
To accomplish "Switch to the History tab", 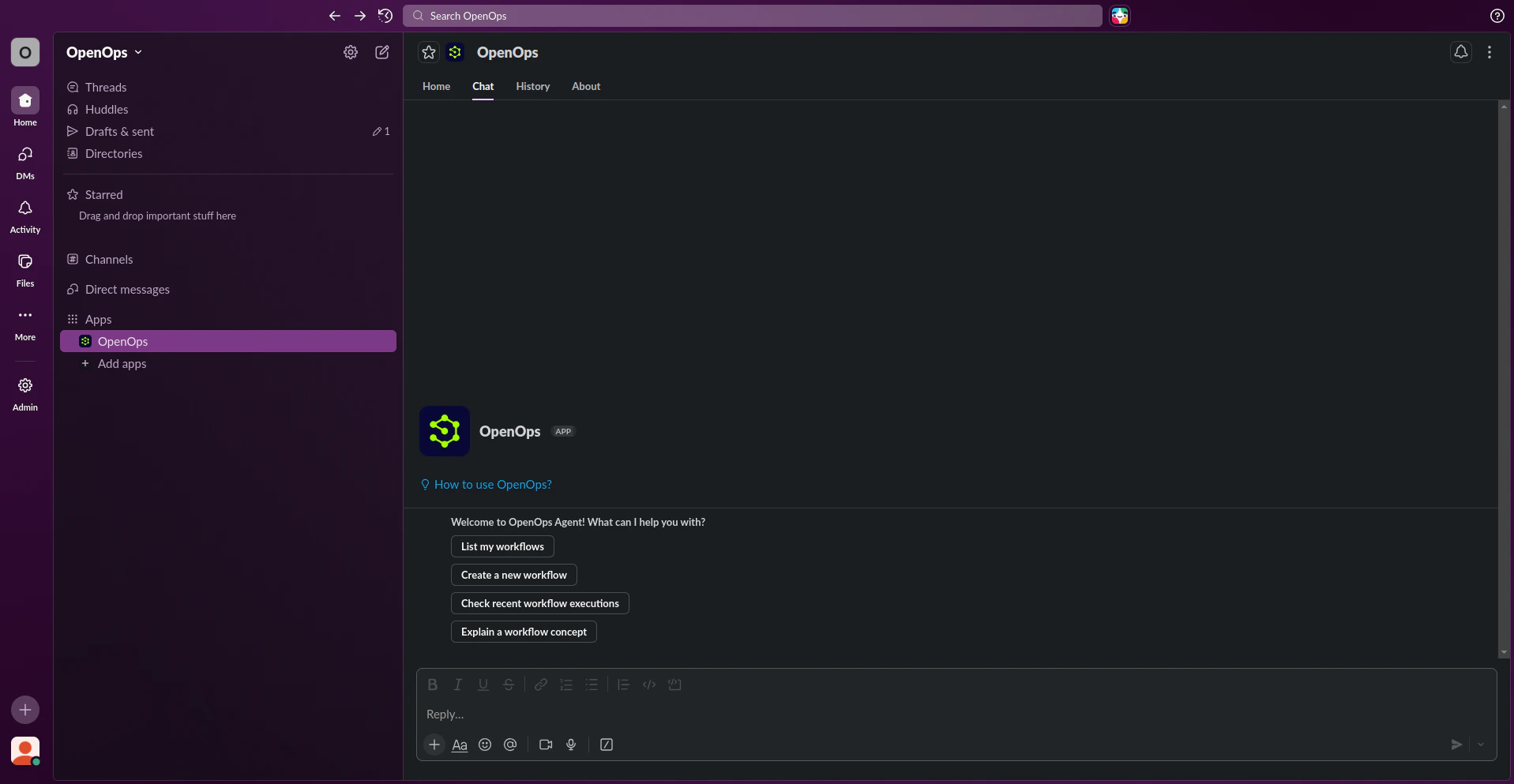I will tap(533, 87).
